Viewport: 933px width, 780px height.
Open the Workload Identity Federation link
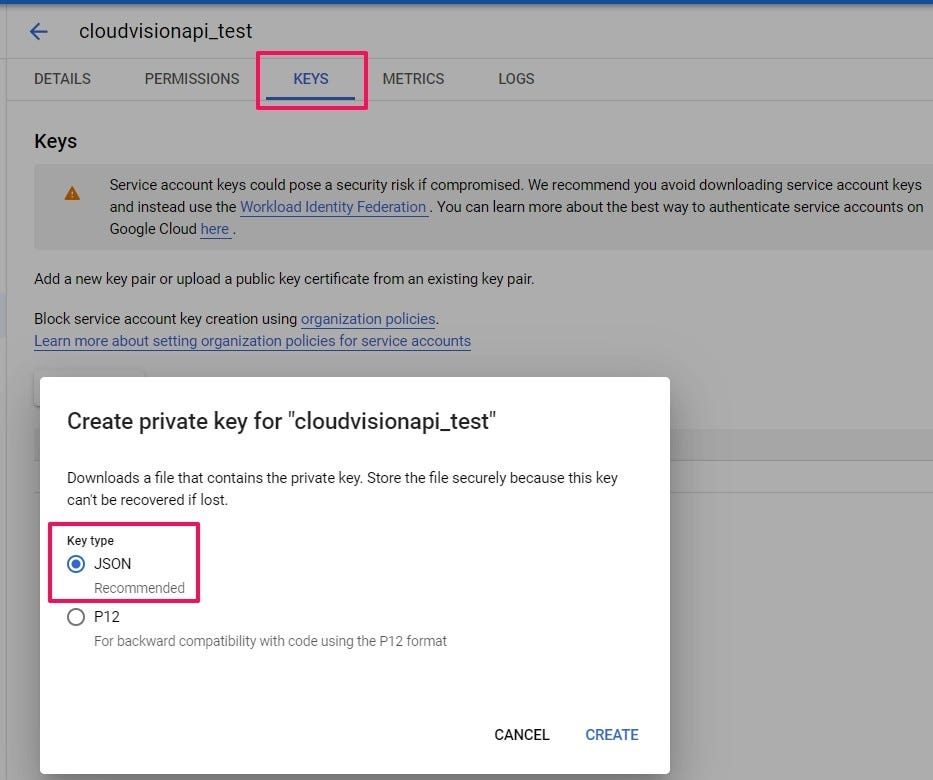(333, 207)
